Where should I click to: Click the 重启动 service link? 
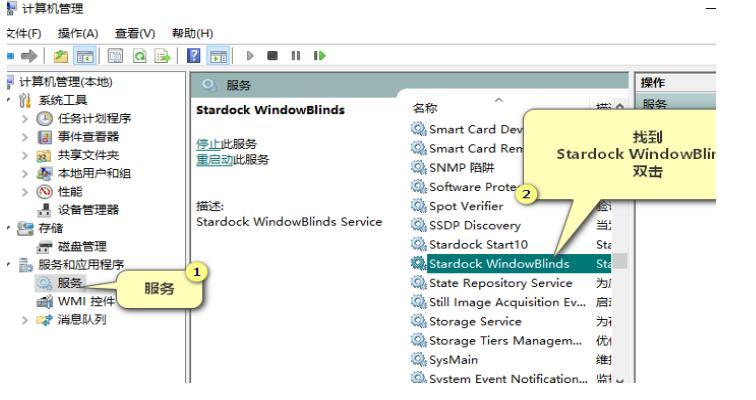point(215,160)
